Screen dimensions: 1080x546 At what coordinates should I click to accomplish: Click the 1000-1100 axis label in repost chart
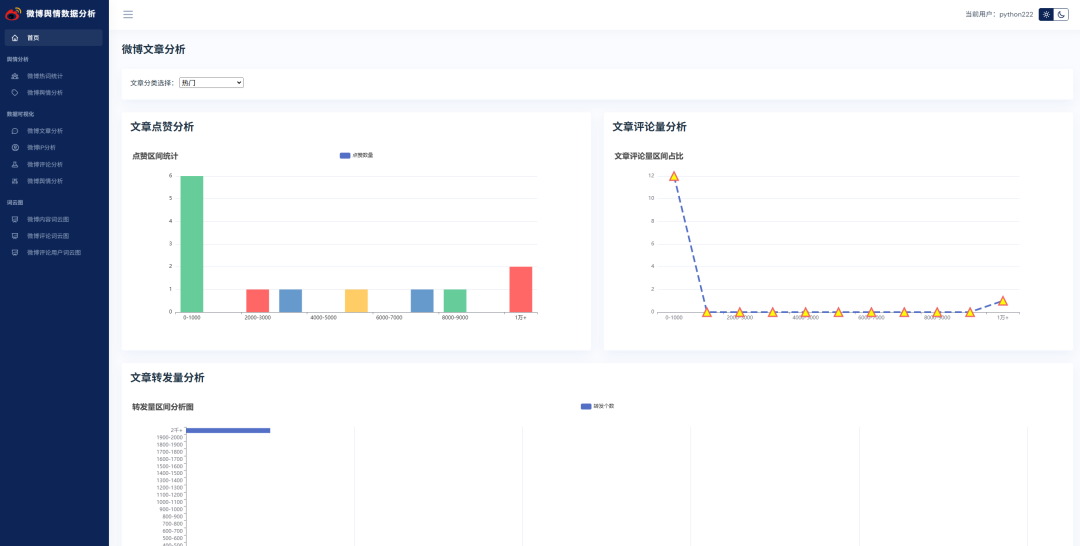click(169, 502)
